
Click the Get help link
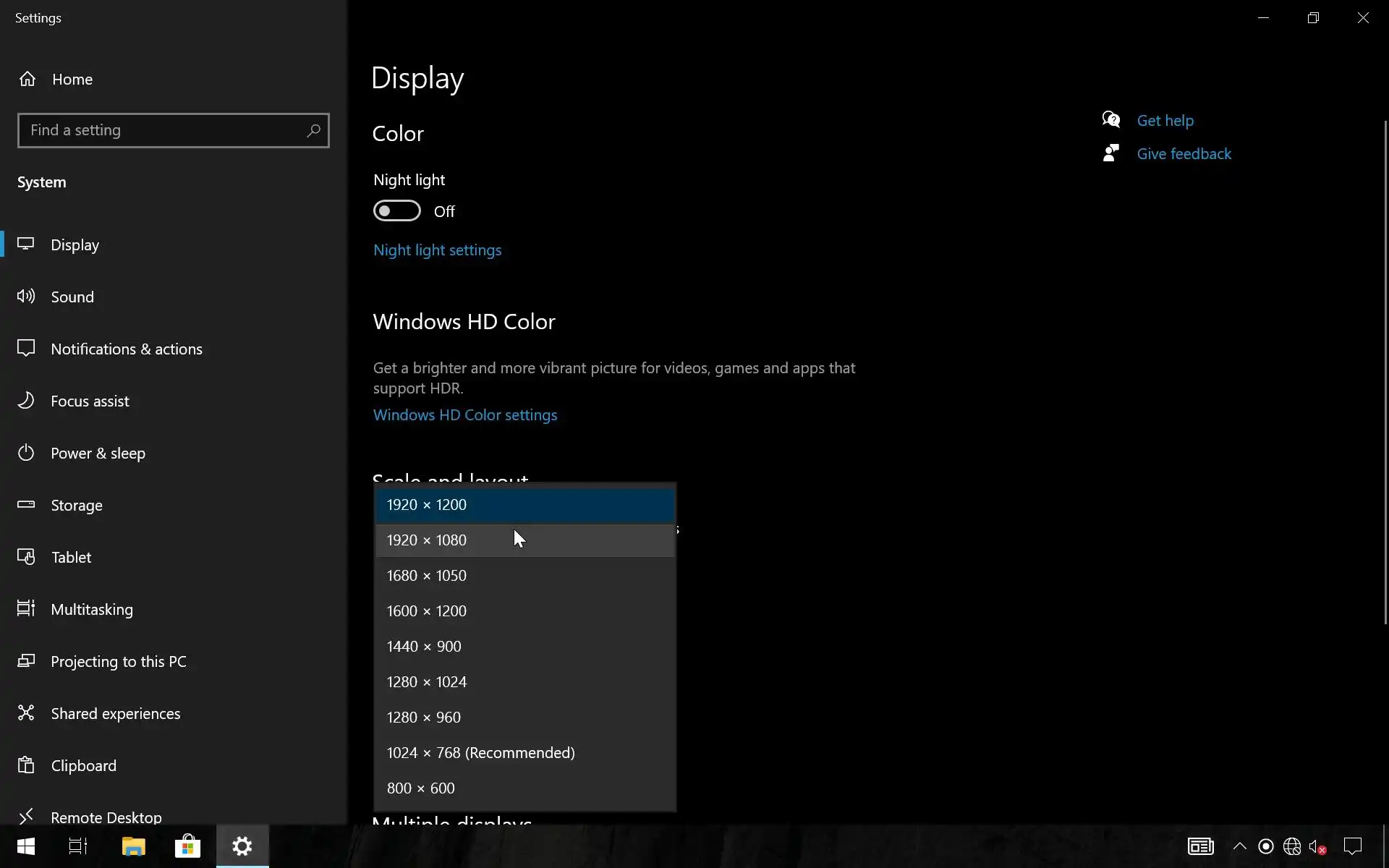click(1165, 121)
